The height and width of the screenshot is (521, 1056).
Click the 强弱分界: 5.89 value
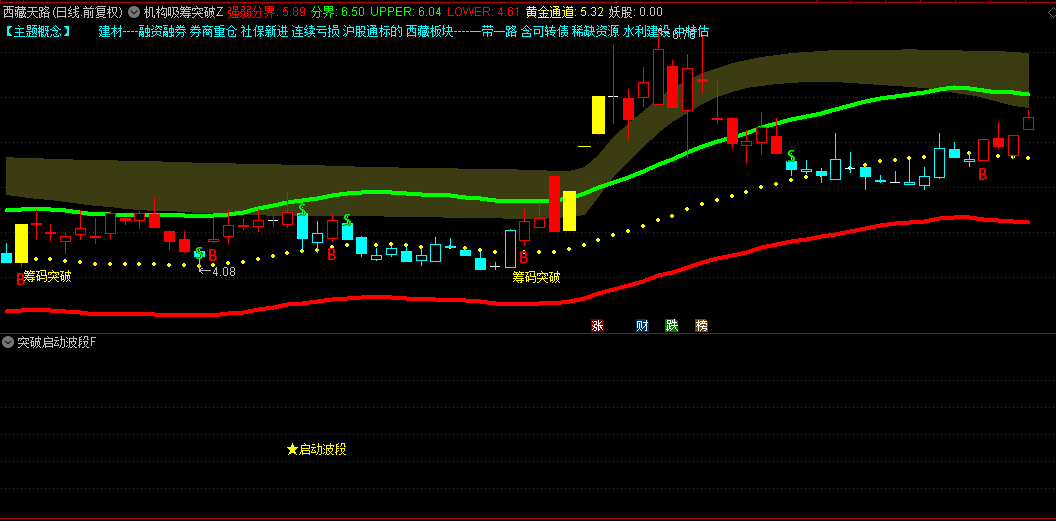click(266, 11)
